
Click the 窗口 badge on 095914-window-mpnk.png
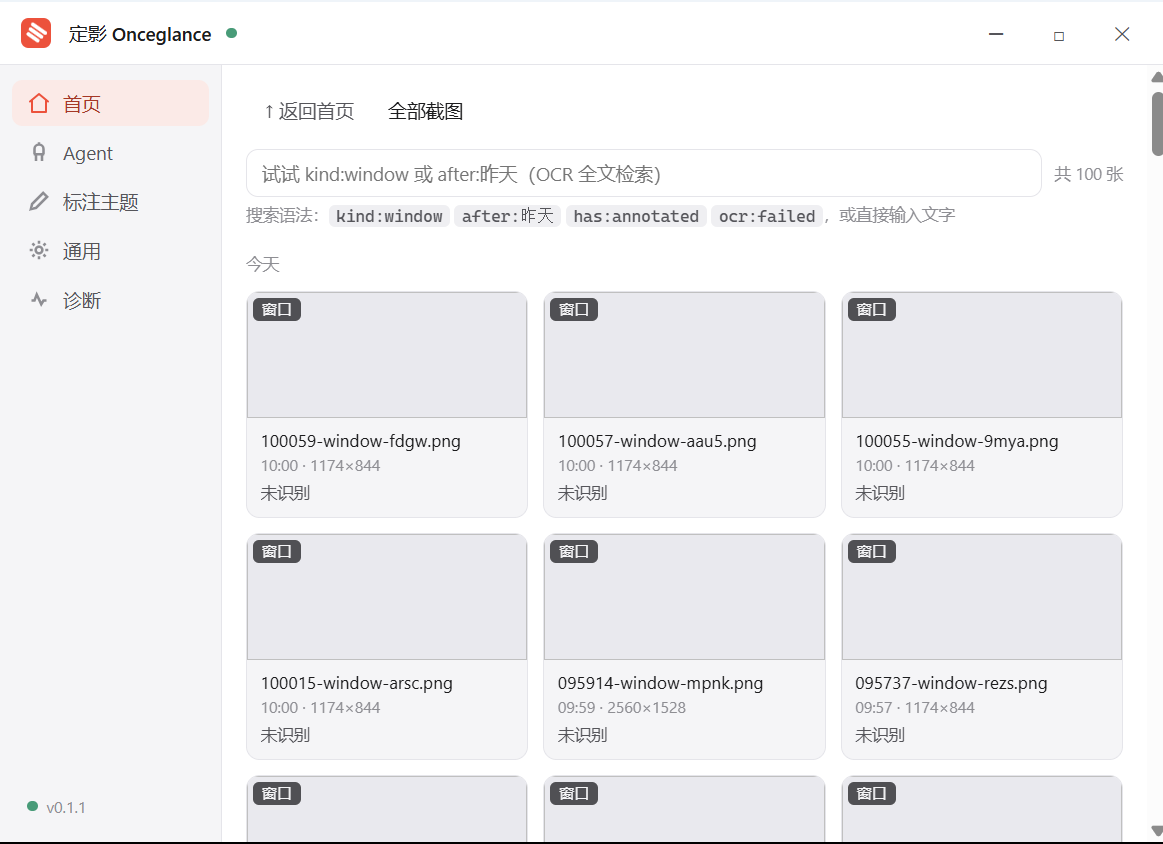tap(574, 552)
